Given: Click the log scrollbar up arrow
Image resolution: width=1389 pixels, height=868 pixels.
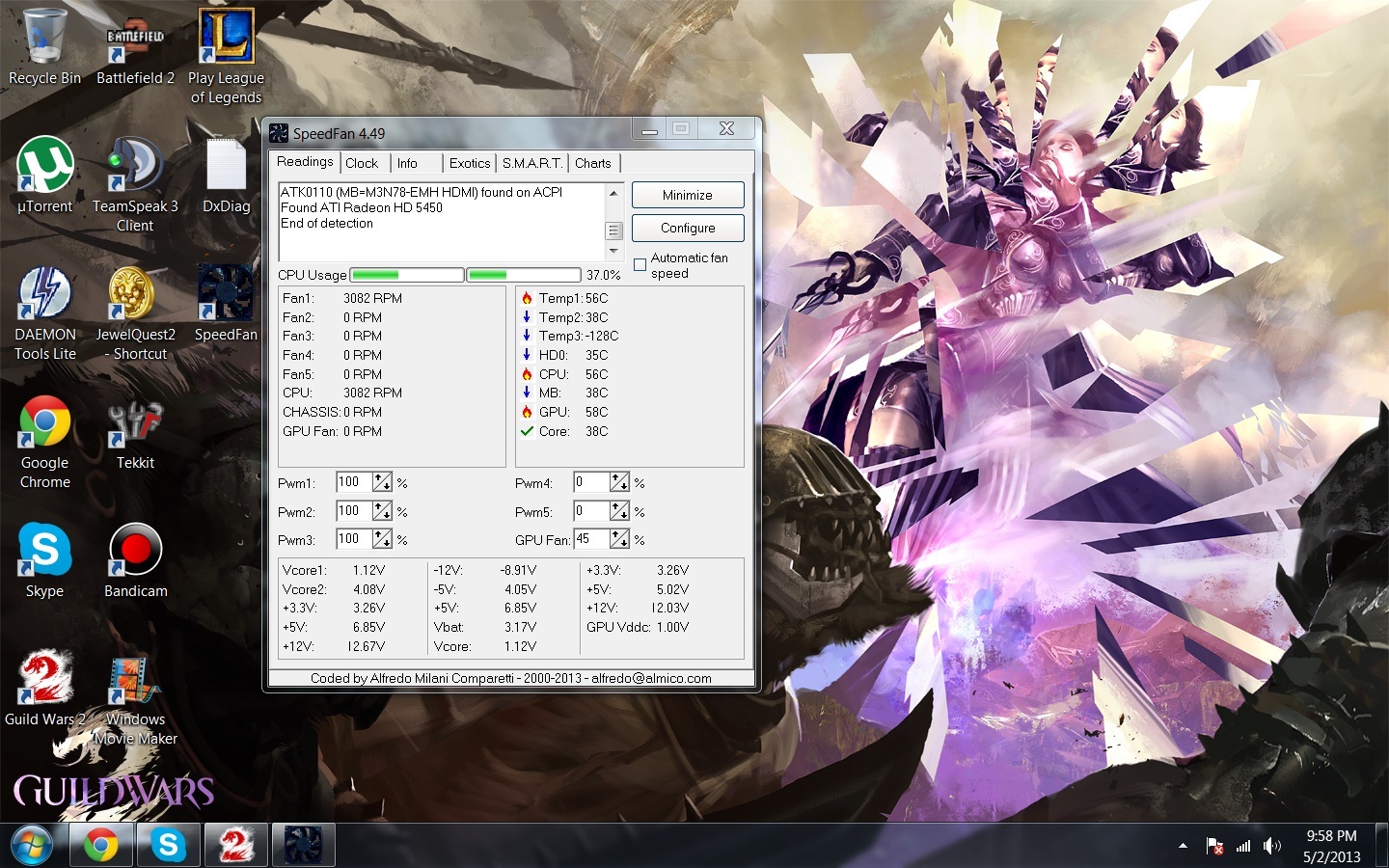Looking at the screenshot, I should (x=613, y=193).
